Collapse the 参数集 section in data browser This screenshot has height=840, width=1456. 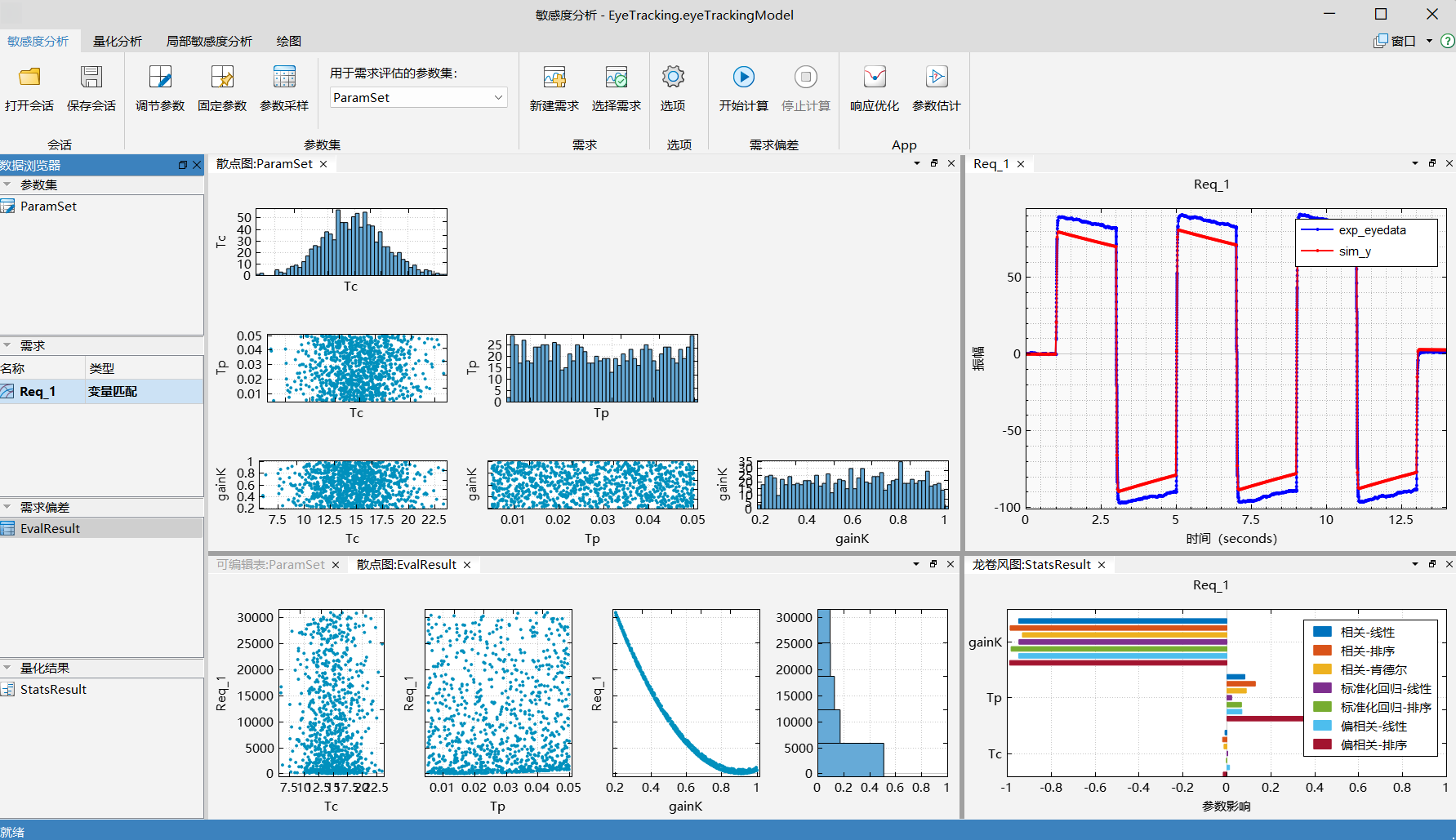7,184
